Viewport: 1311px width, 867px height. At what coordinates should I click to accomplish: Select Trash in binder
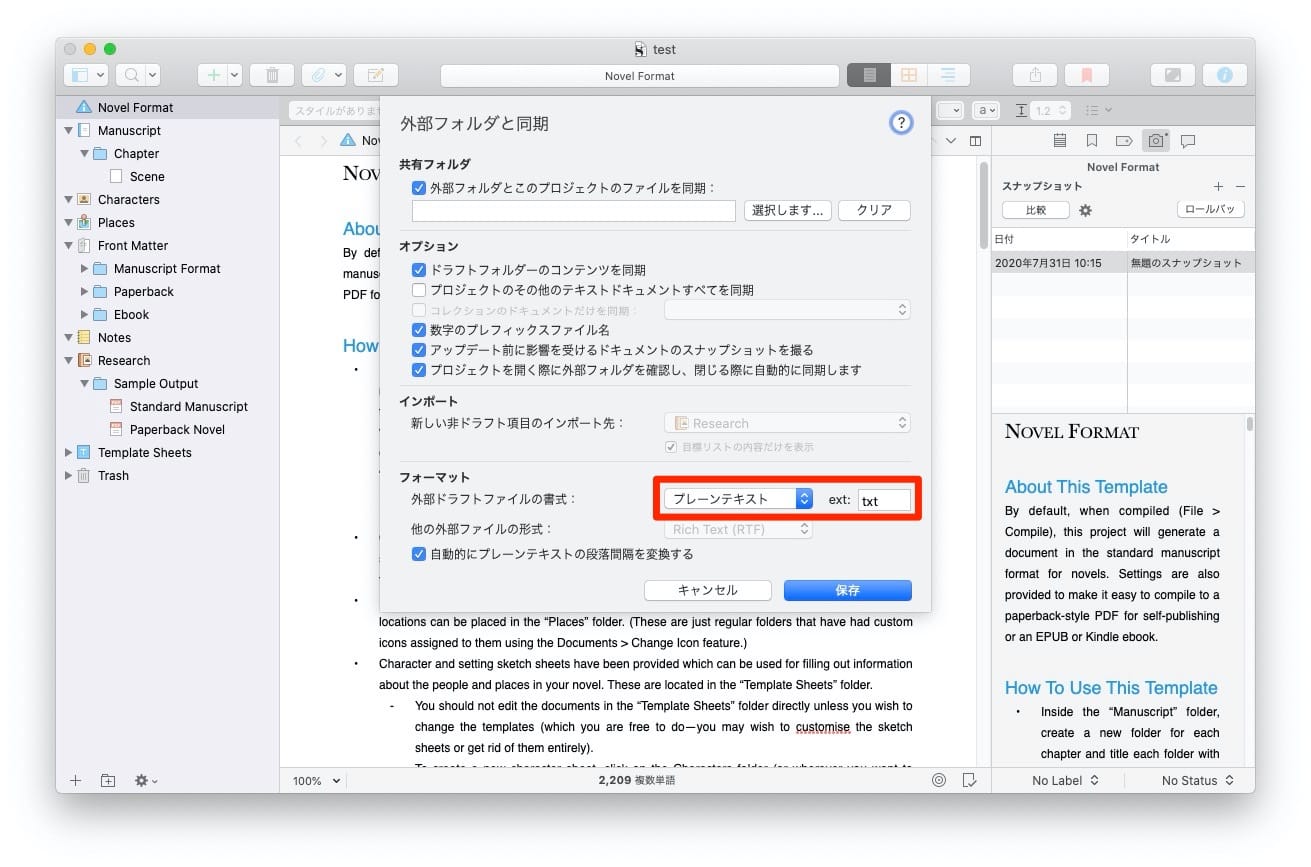click(x=113, y=475)
